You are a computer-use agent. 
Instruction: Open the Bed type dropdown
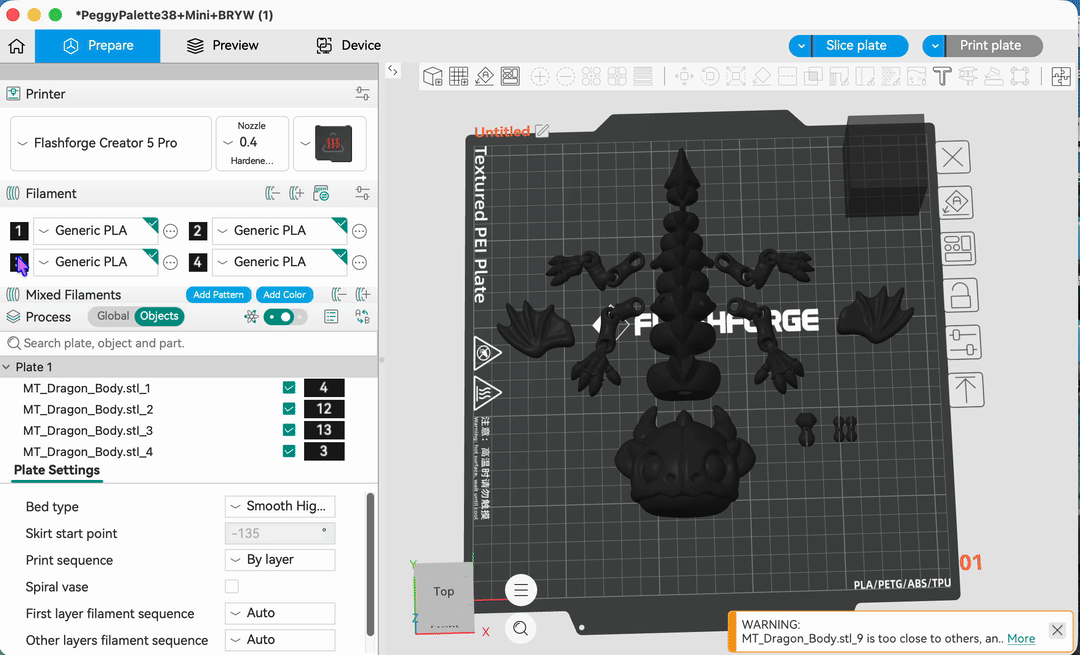280,506
